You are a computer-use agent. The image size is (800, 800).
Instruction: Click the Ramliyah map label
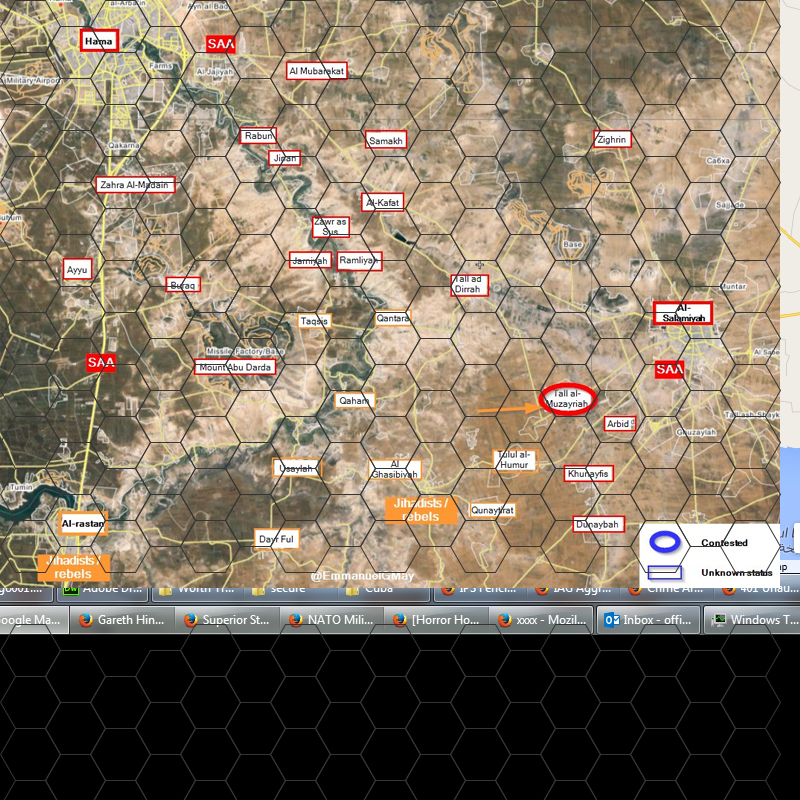(x=359, y=261)
